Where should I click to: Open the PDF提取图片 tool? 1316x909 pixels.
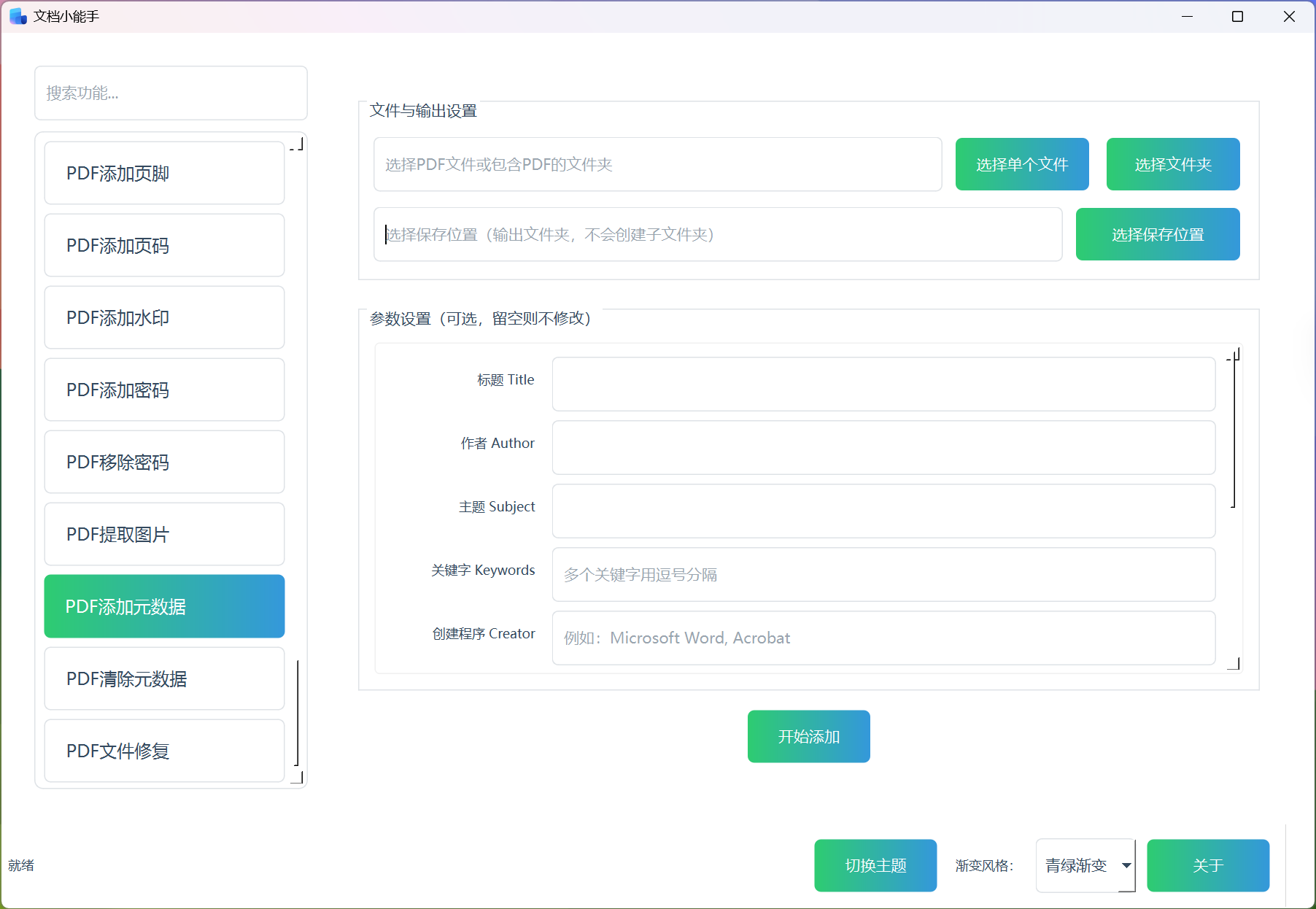coord(163,534)
